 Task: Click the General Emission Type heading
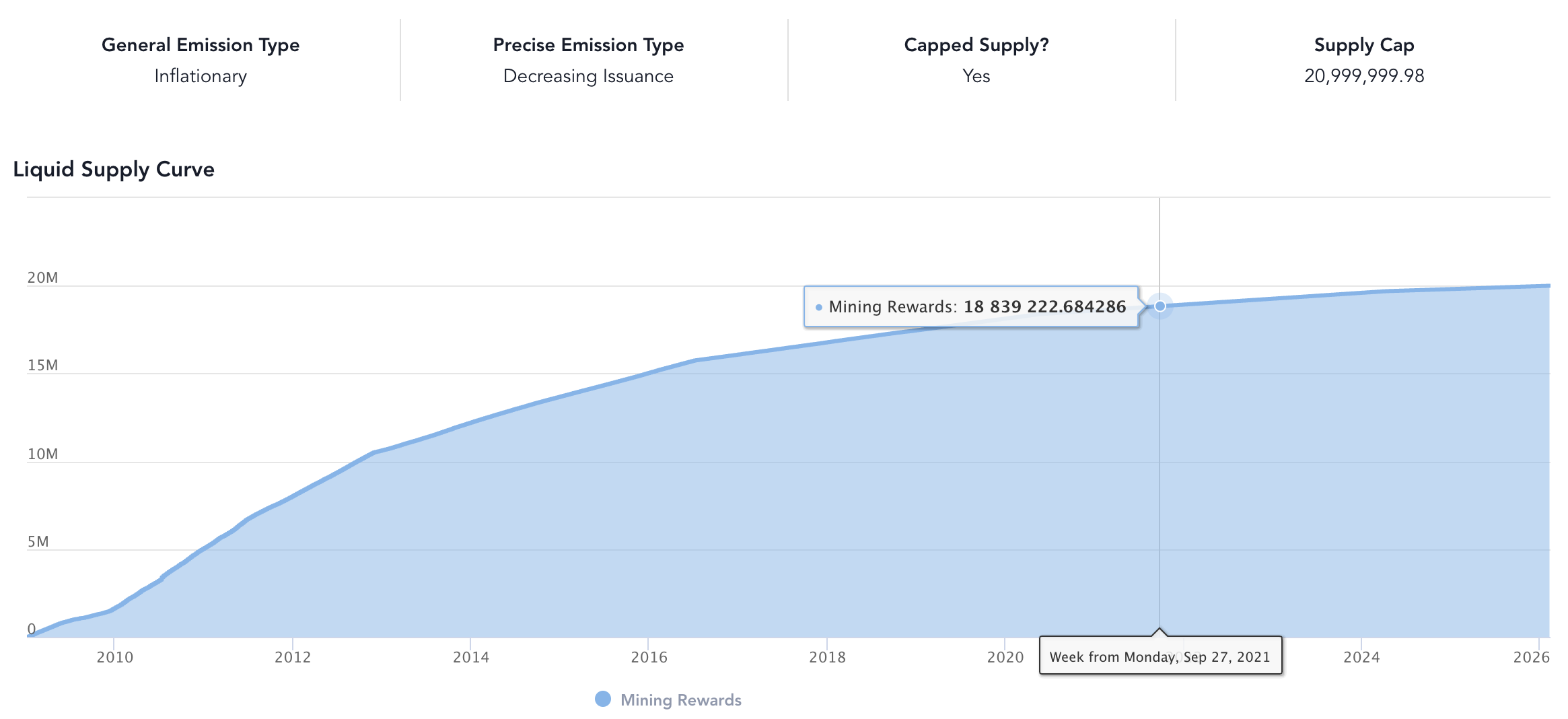pos(201,45)
